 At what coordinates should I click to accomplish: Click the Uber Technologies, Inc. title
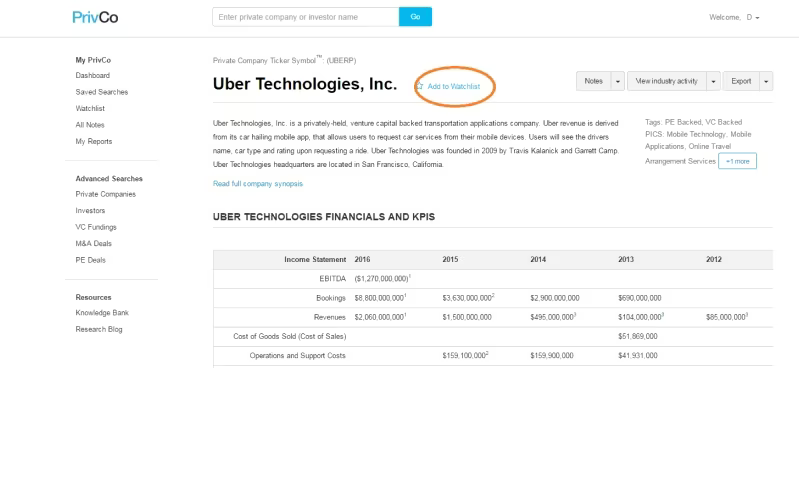pos(305,84)
